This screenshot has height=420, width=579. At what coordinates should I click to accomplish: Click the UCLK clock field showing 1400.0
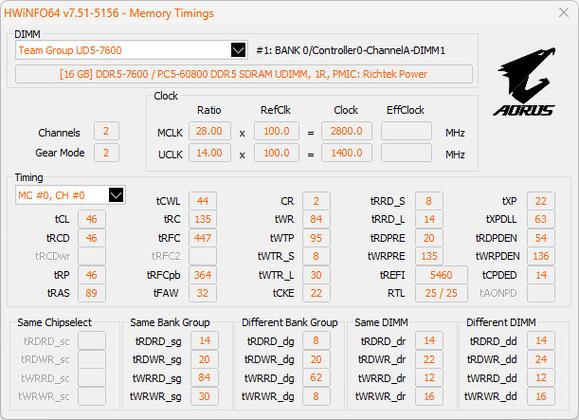coord(346,153)
